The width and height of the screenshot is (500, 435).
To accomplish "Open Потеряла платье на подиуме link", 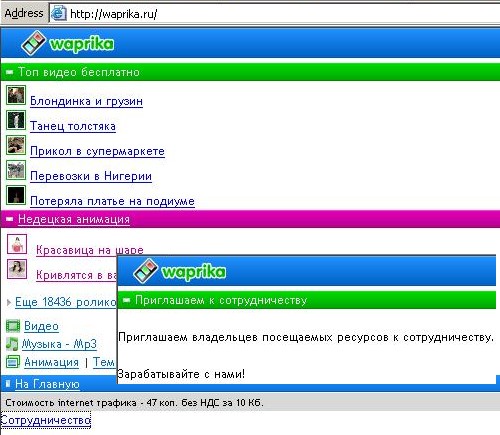I will [x=112, y=201].
